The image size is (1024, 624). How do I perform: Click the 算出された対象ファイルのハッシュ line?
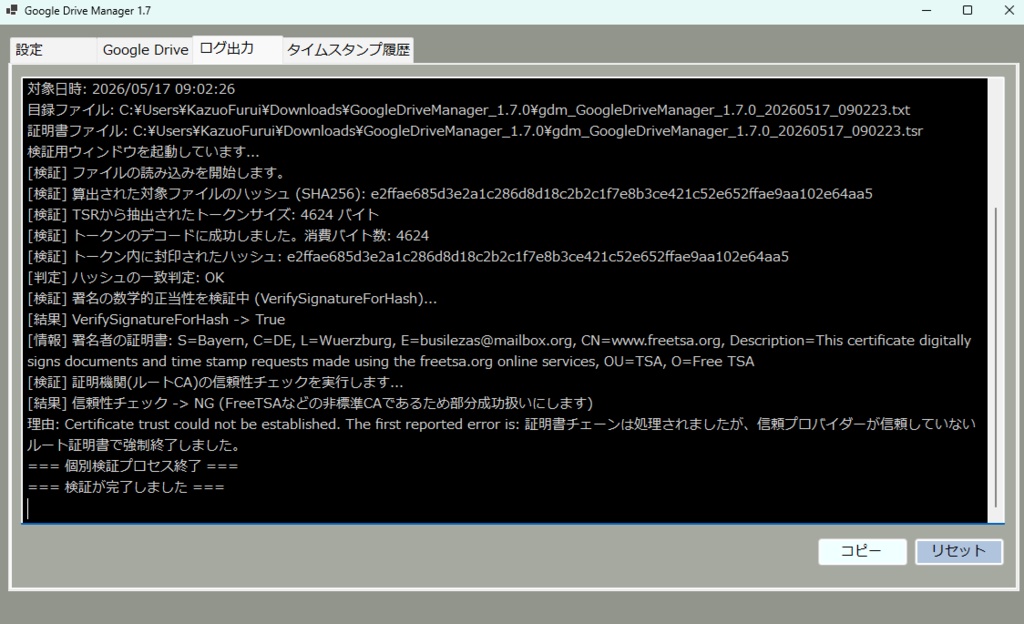pos(449,193)
